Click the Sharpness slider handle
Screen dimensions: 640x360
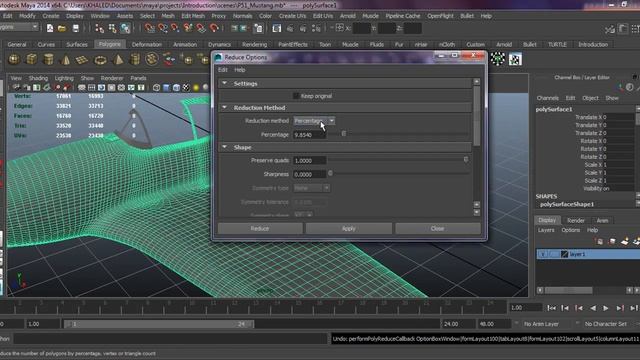(330, 173)
